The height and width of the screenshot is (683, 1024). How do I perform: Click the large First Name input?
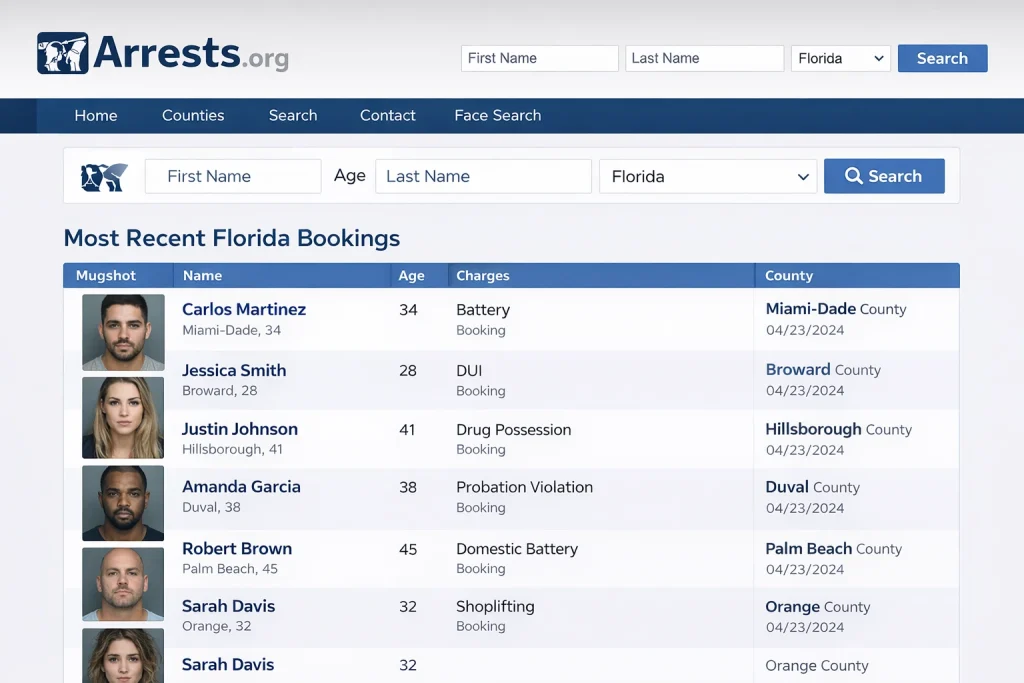(x=233, y=176)
